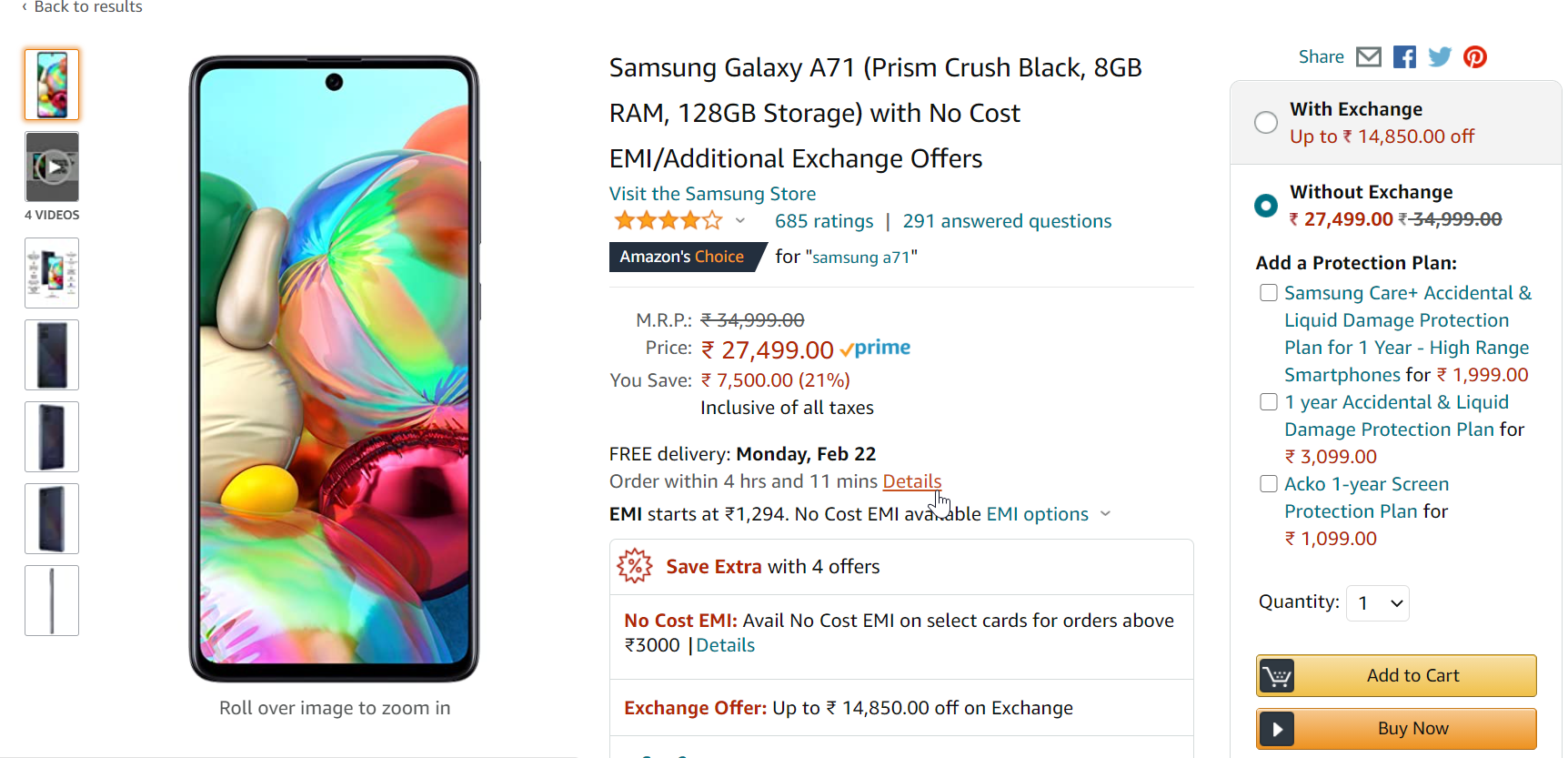This screenshot has height=758, width=1568.
Task: Check Samsung Care+ protection plan box
Action: point(1269,293)
